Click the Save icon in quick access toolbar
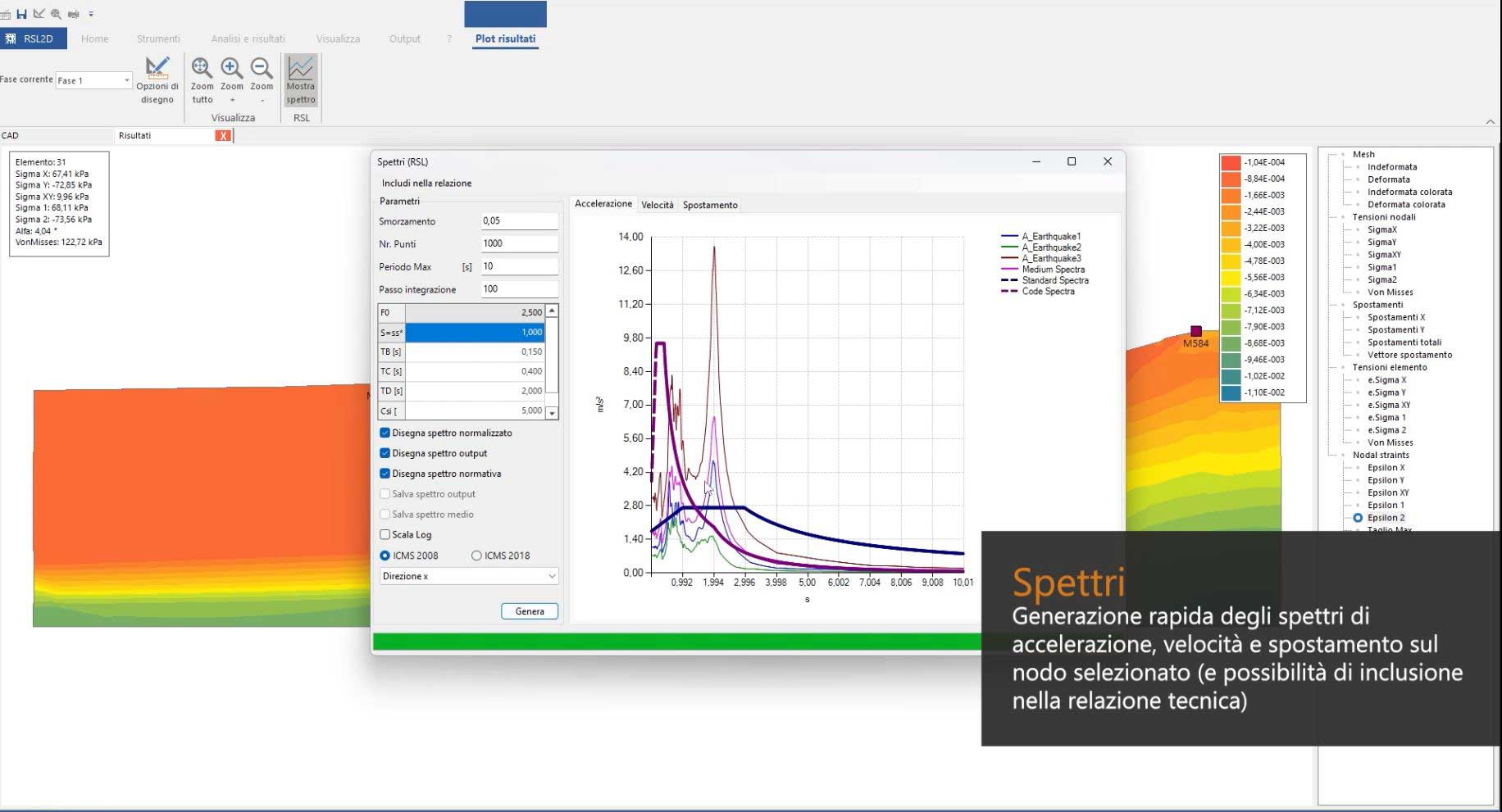 pyautogui.click(x=21, y=14)
